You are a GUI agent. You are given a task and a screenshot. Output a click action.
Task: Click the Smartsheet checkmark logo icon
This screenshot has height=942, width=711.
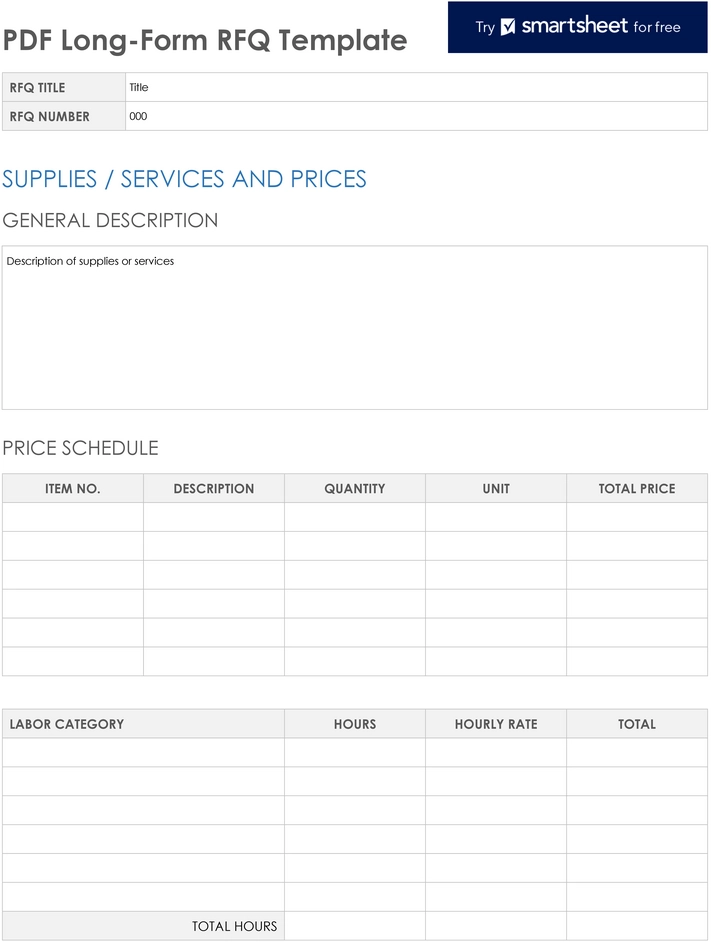pos(508,26)
